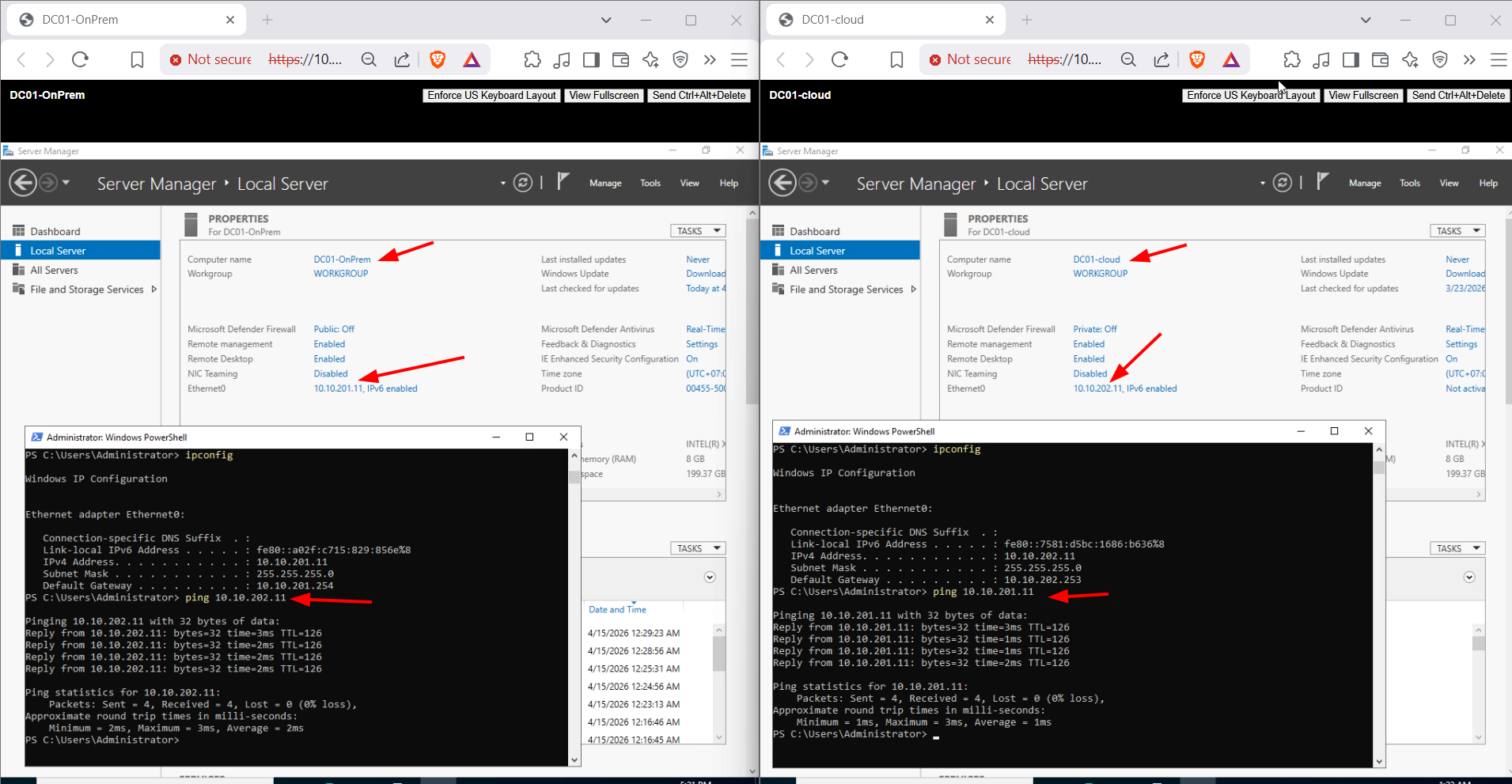Open the zoom magnifier icon in left browser
This screenshot has width=1512, height=784.
(369, 59)
